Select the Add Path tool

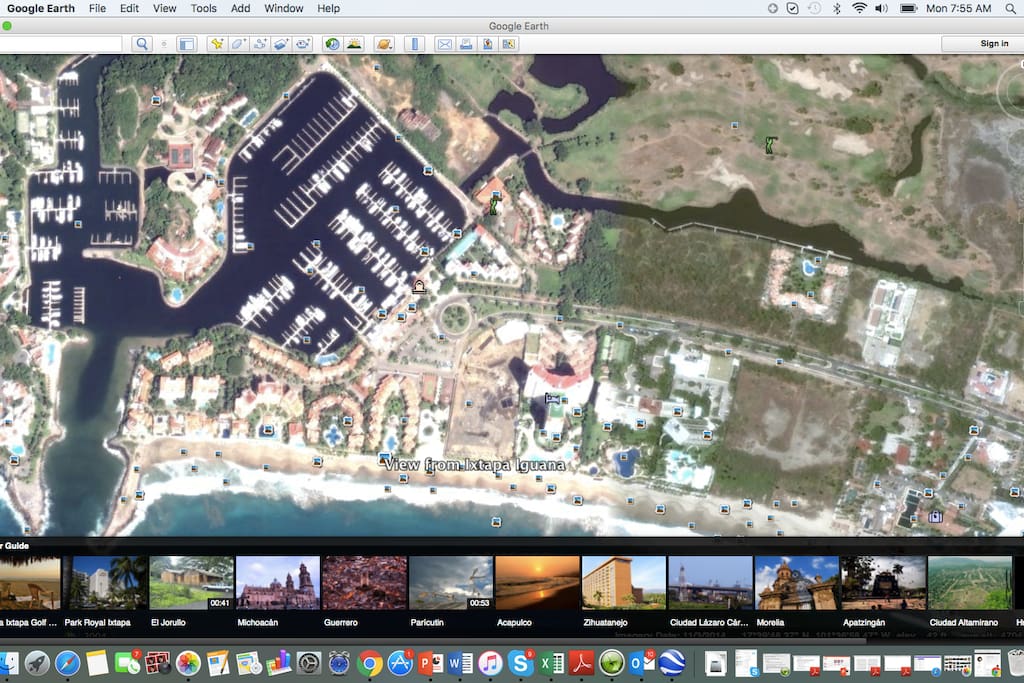[260, 44]
